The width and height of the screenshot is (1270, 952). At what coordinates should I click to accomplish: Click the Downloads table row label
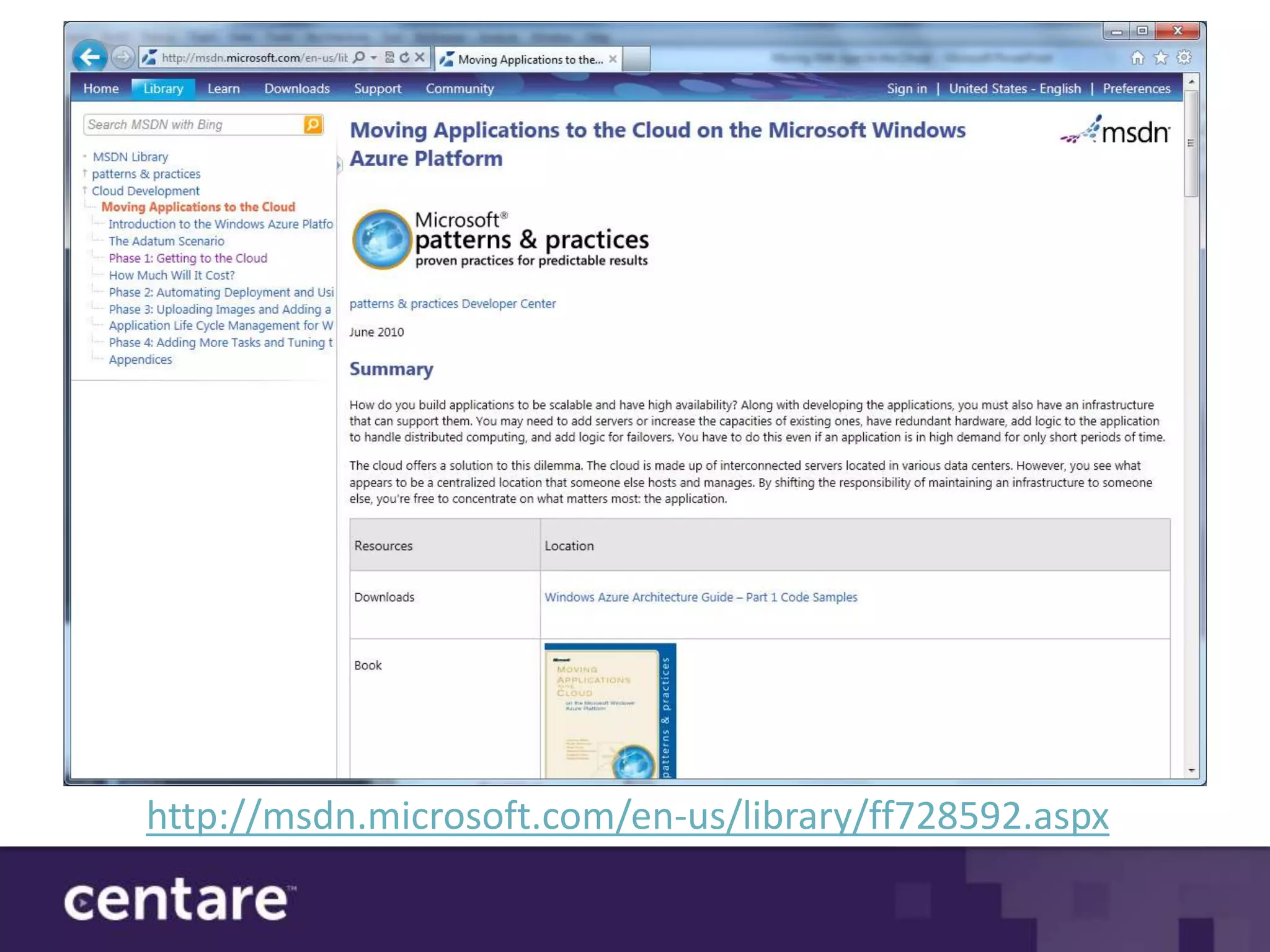point(384,597)
